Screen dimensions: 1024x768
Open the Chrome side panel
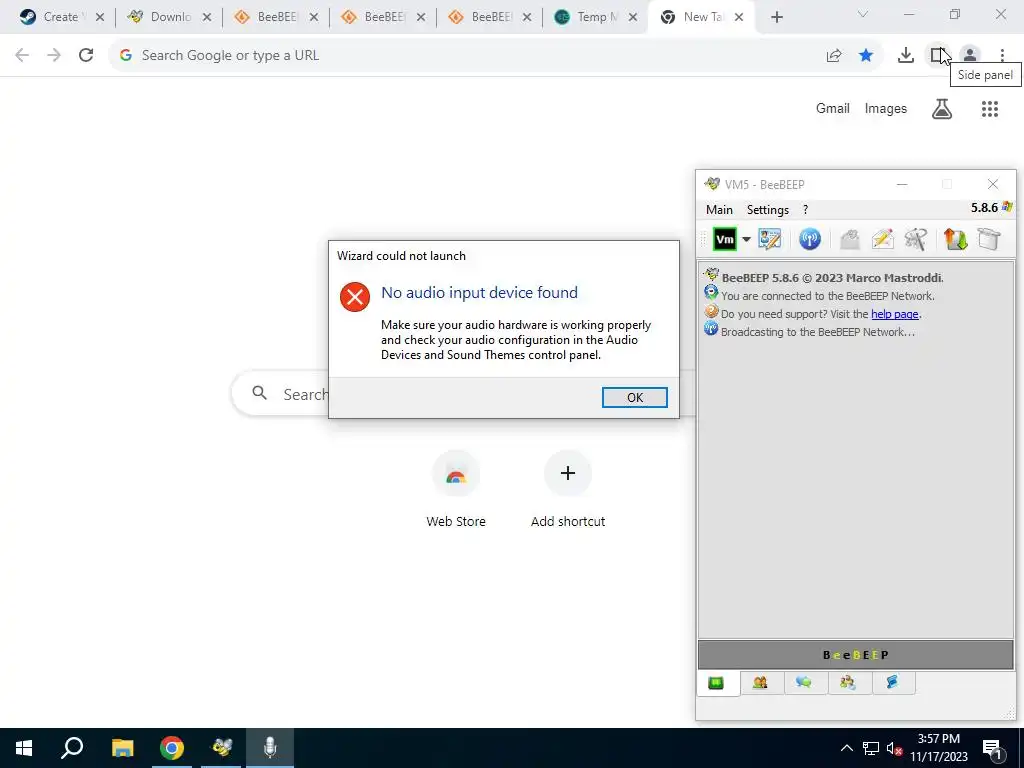pos(938,56)
